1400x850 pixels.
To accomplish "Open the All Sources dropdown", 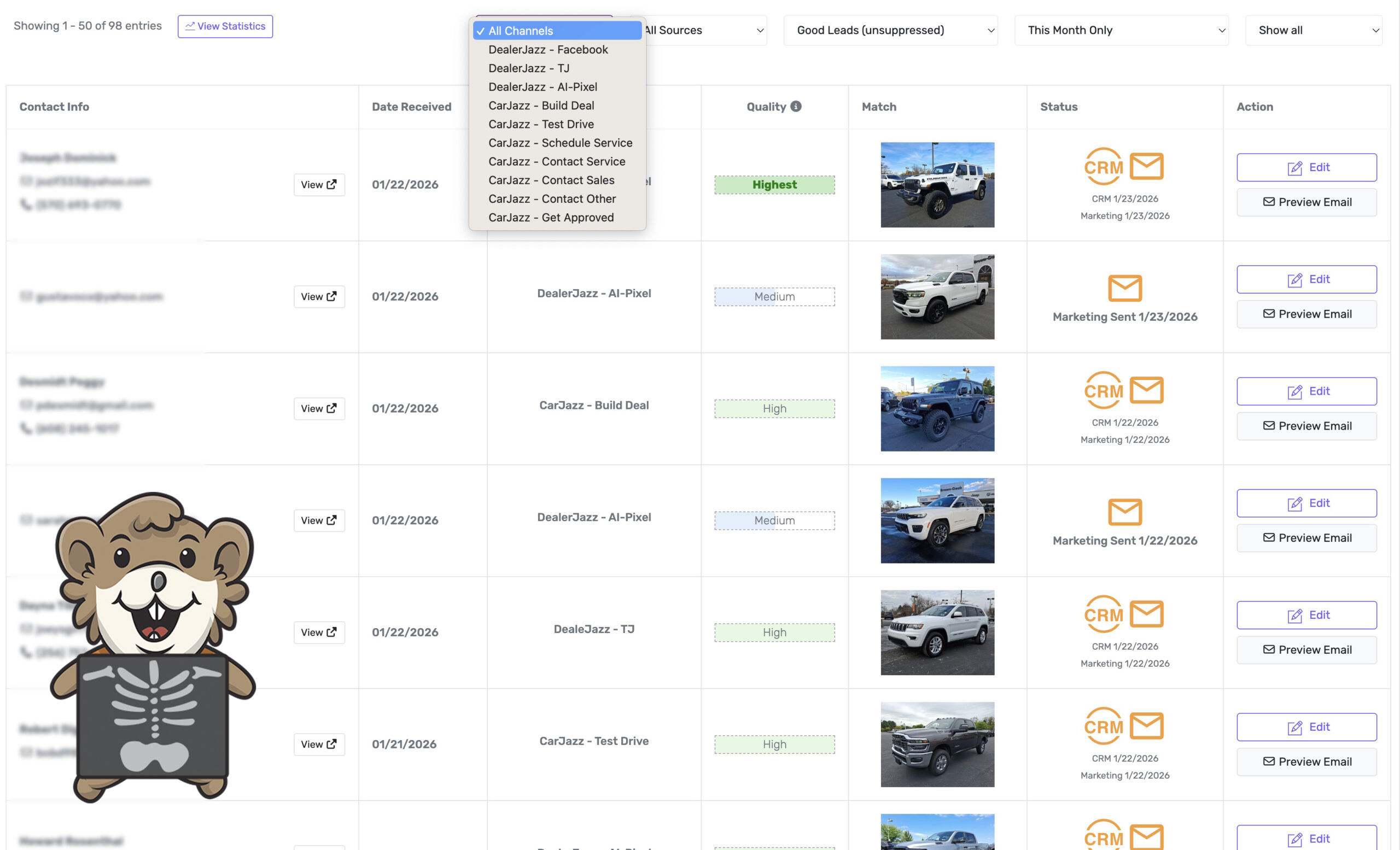I will click(x=703, y=30).
